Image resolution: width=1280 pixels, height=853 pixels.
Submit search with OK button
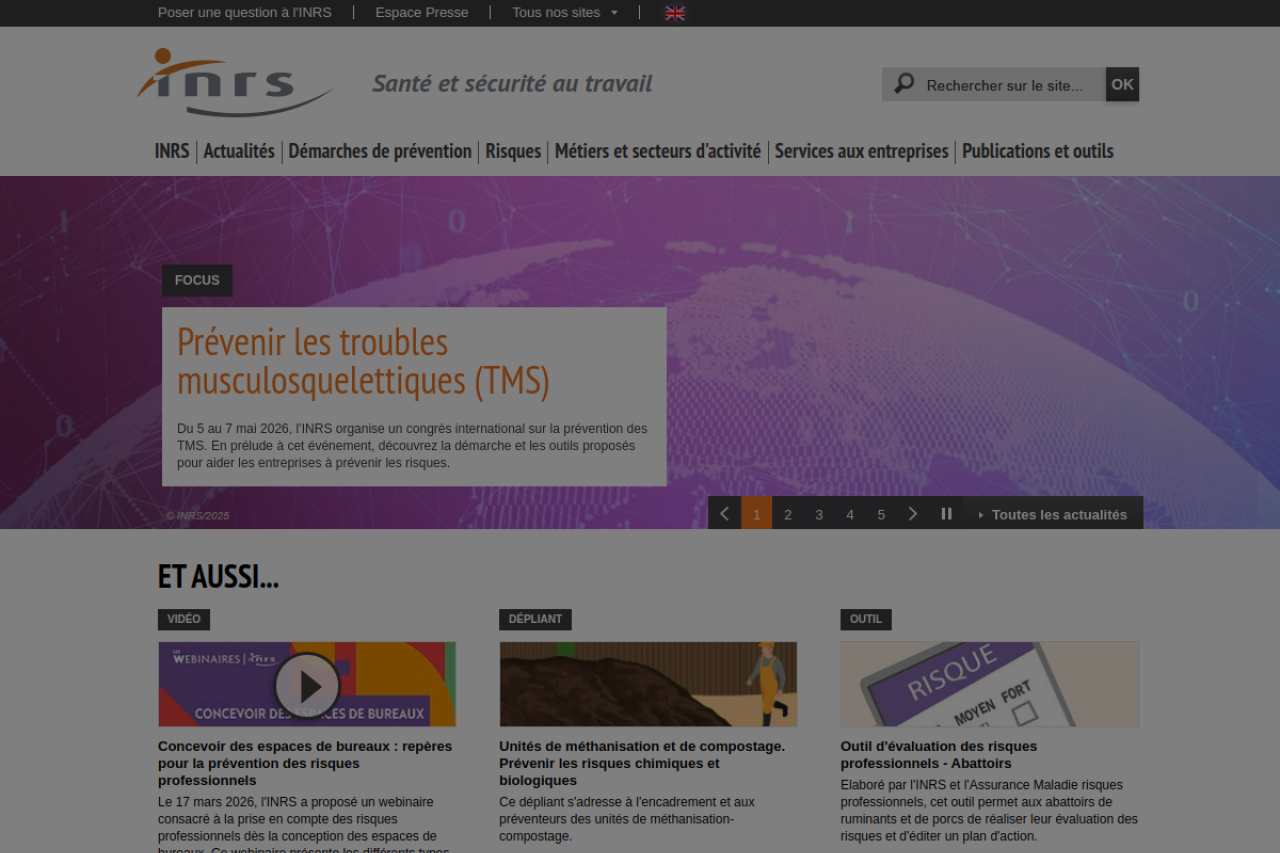point(1122,84)
